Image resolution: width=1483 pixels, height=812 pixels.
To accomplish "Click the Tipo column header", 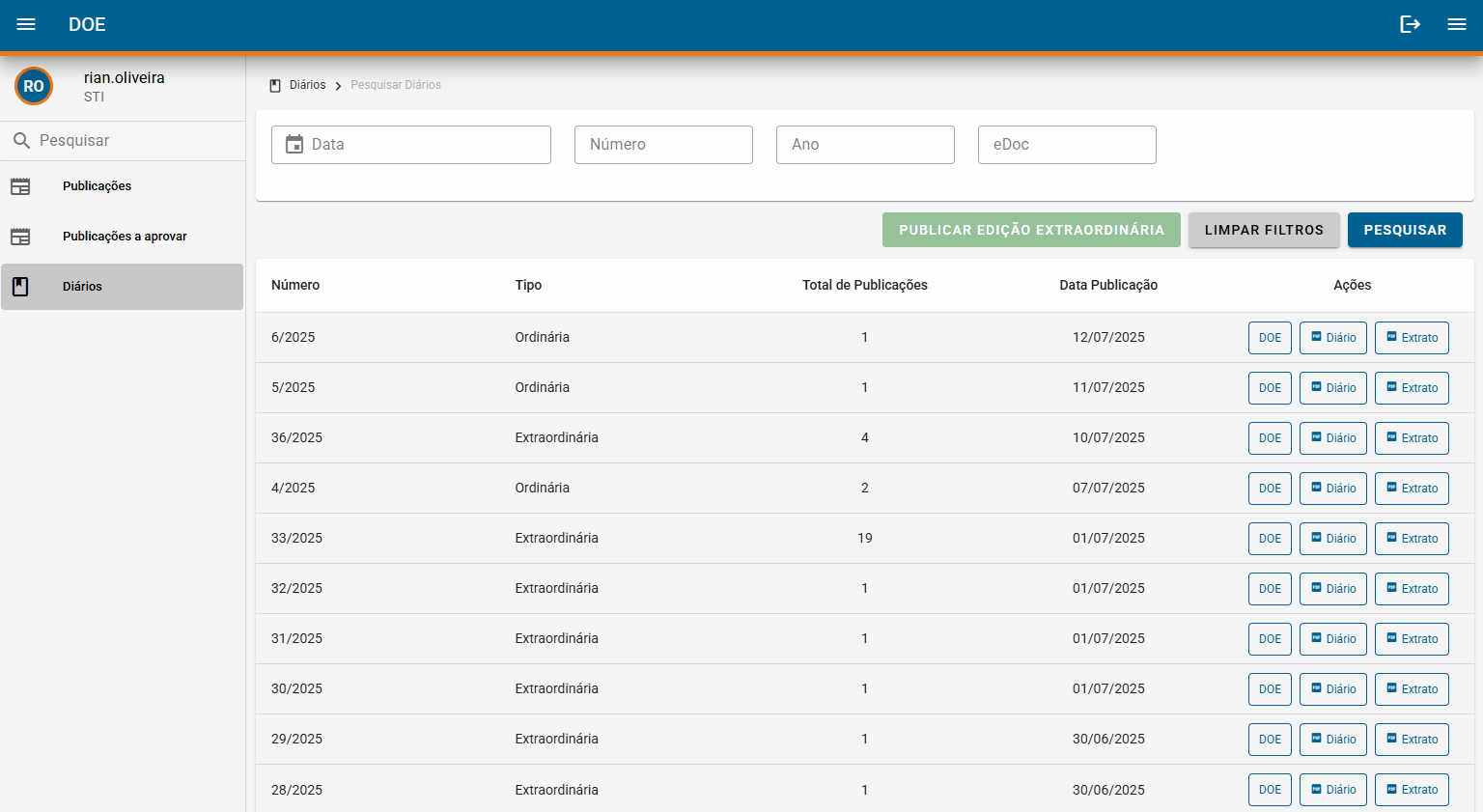I will (528, 285).
